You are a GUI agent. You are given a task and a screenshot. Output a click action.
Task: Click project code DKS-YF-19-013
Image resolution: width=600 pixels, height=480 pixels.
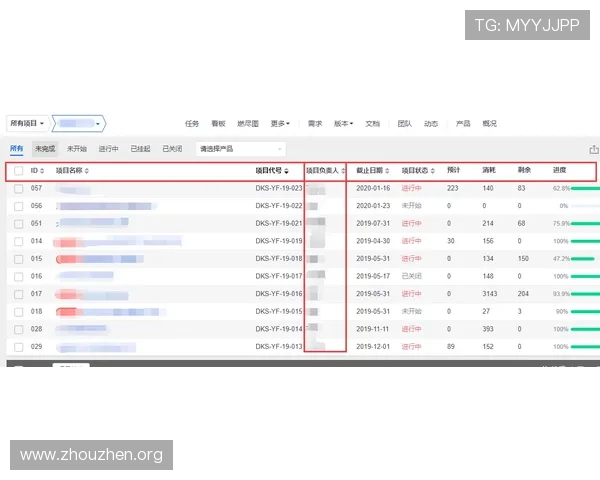pyautogui.click(x=279, y=347)
